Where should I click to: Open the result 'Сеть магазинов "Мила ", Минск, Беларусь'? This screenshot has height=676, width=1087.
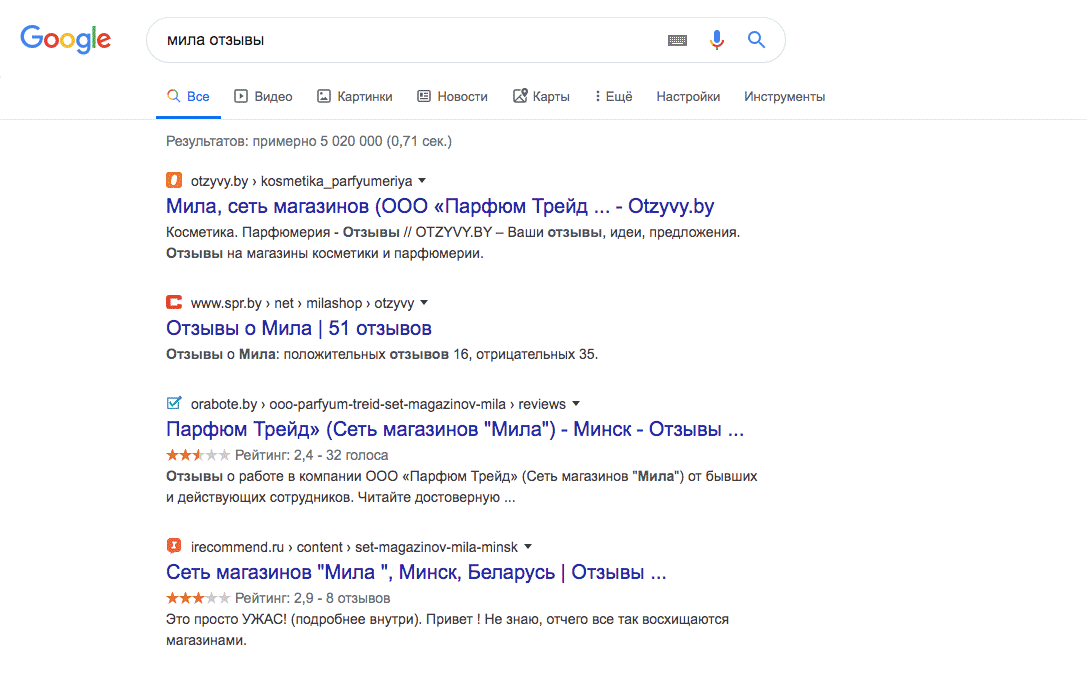[416, 572]
